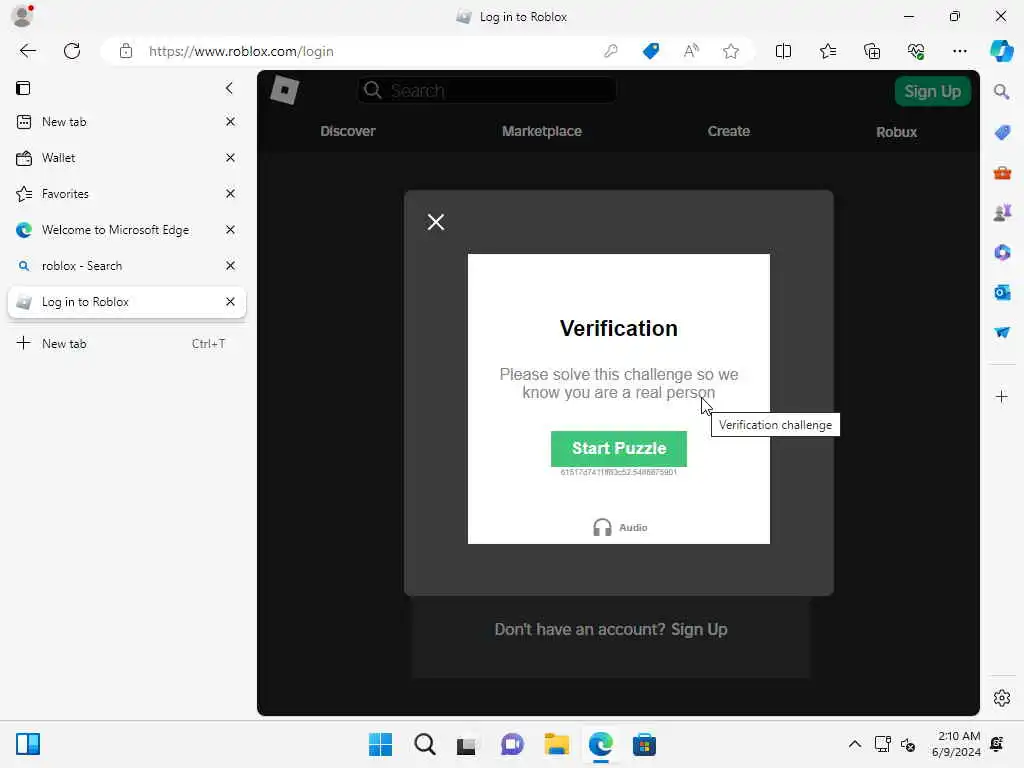This screenshot has height=768, width=1024.
Task: Switch to roblox - Search tab
Action: point(127,265)
